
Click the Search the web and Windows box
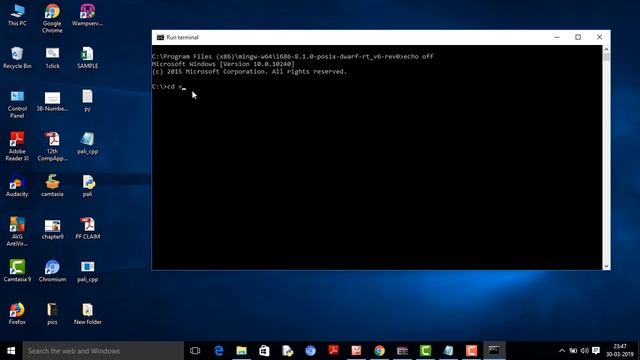pyautogui.click(x=103, y=351)
